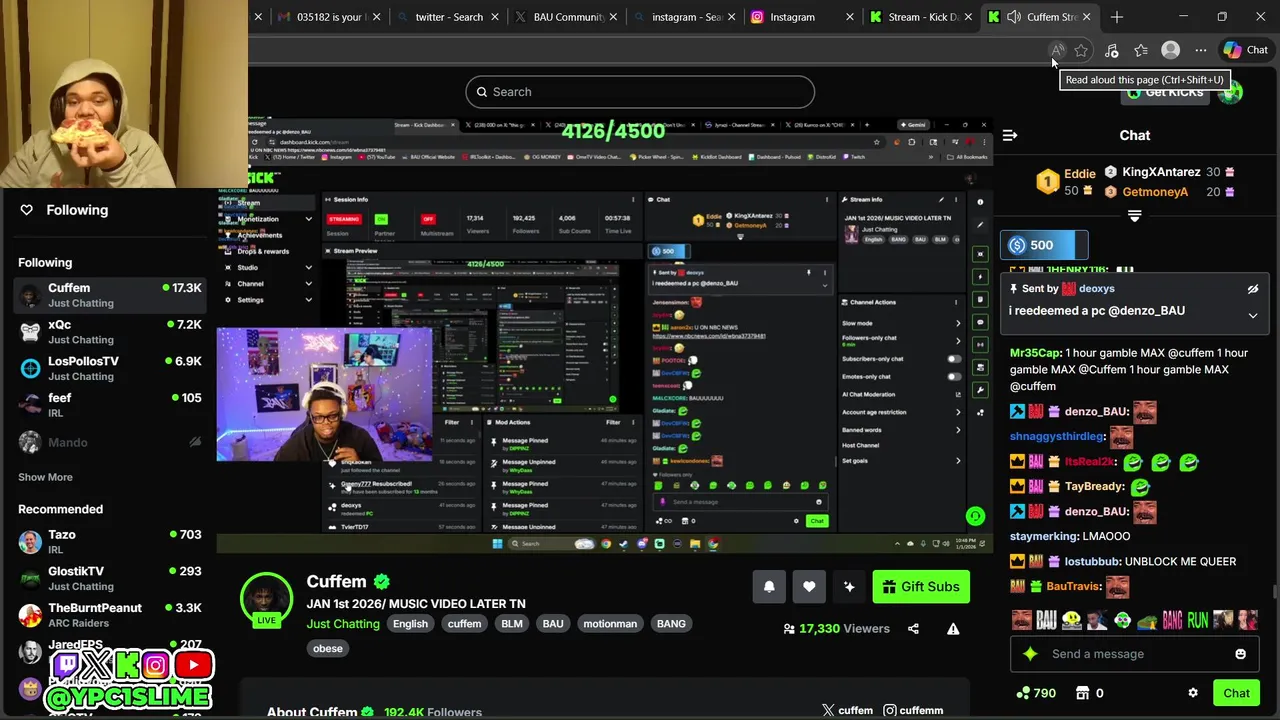Screen dimensions: 1280x720
Task: Open LosPollosTV channel in sidebar
Action: pos(110,368)
